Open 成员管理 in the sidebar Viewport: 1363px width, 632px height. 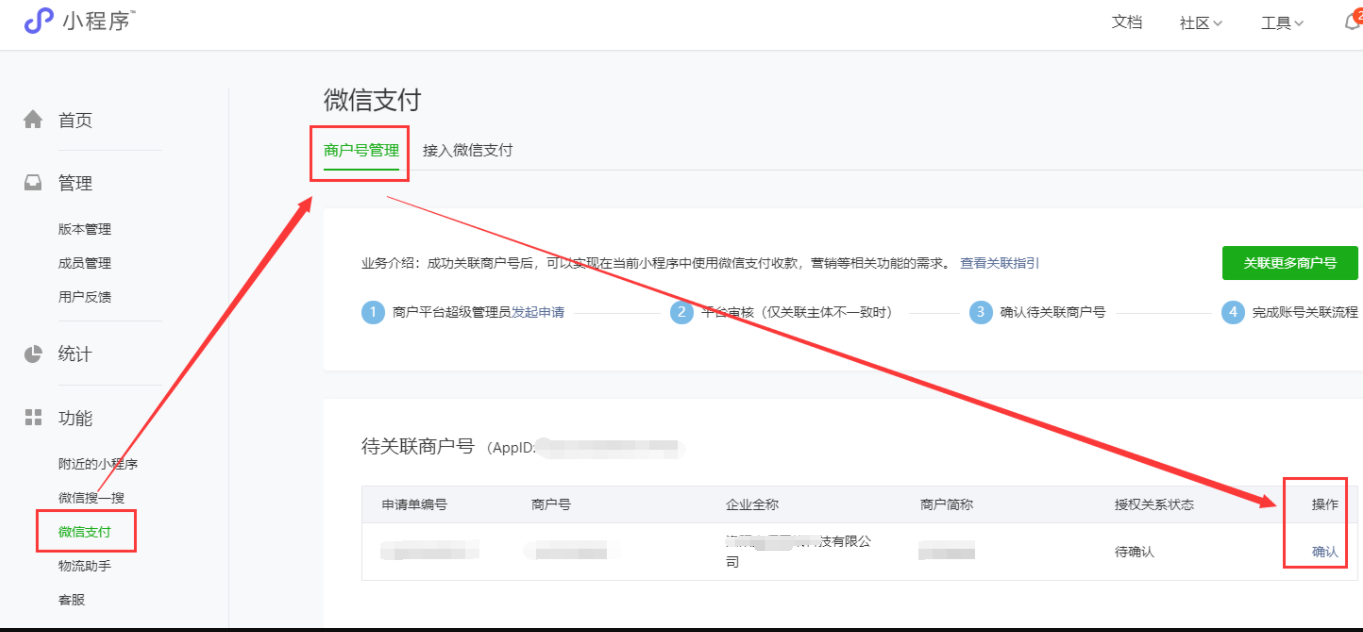pyautogui.click(x=85, y=263)
